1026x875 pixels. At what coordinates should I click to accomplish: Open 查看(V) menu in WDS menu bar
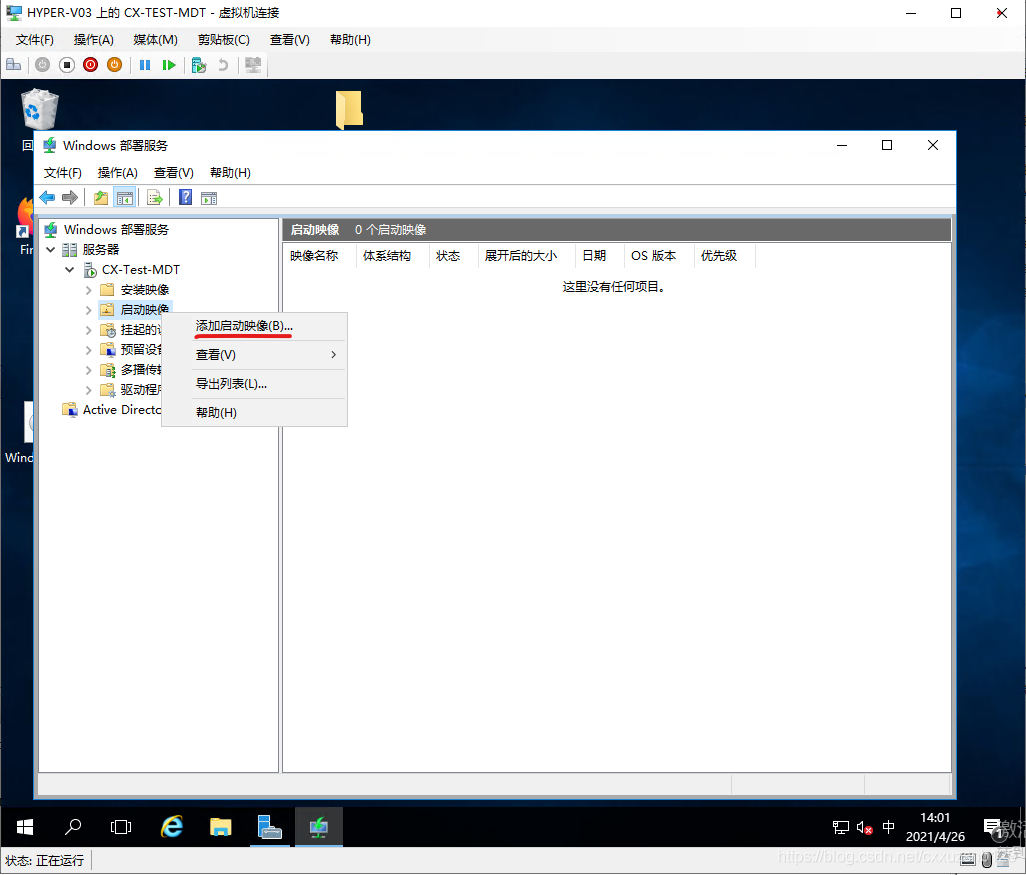[x=173, y=173]
